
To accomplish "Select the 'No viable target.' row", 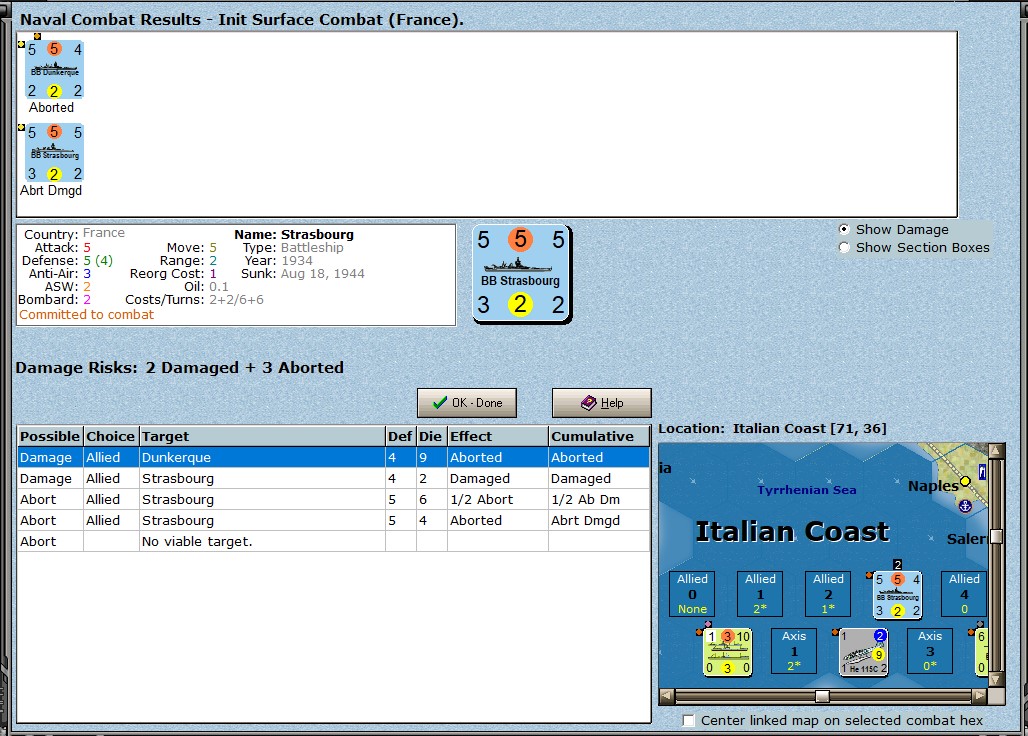I will point(334,541).
